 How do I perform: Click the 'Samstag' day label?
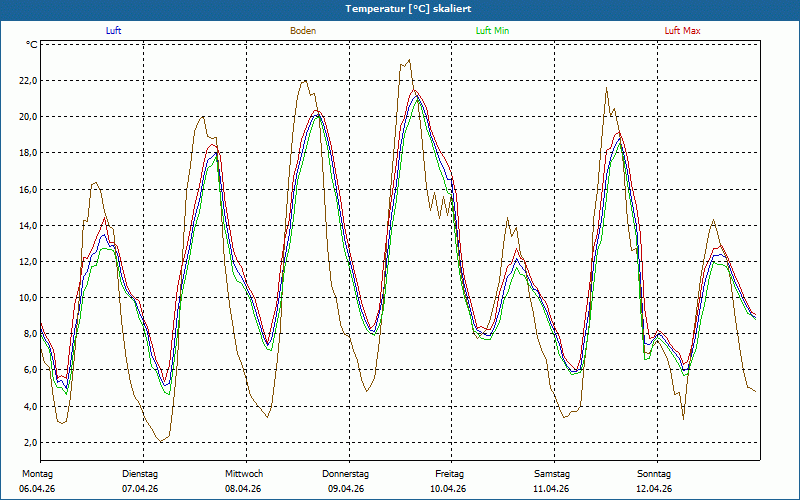click(x=552, y=474)
